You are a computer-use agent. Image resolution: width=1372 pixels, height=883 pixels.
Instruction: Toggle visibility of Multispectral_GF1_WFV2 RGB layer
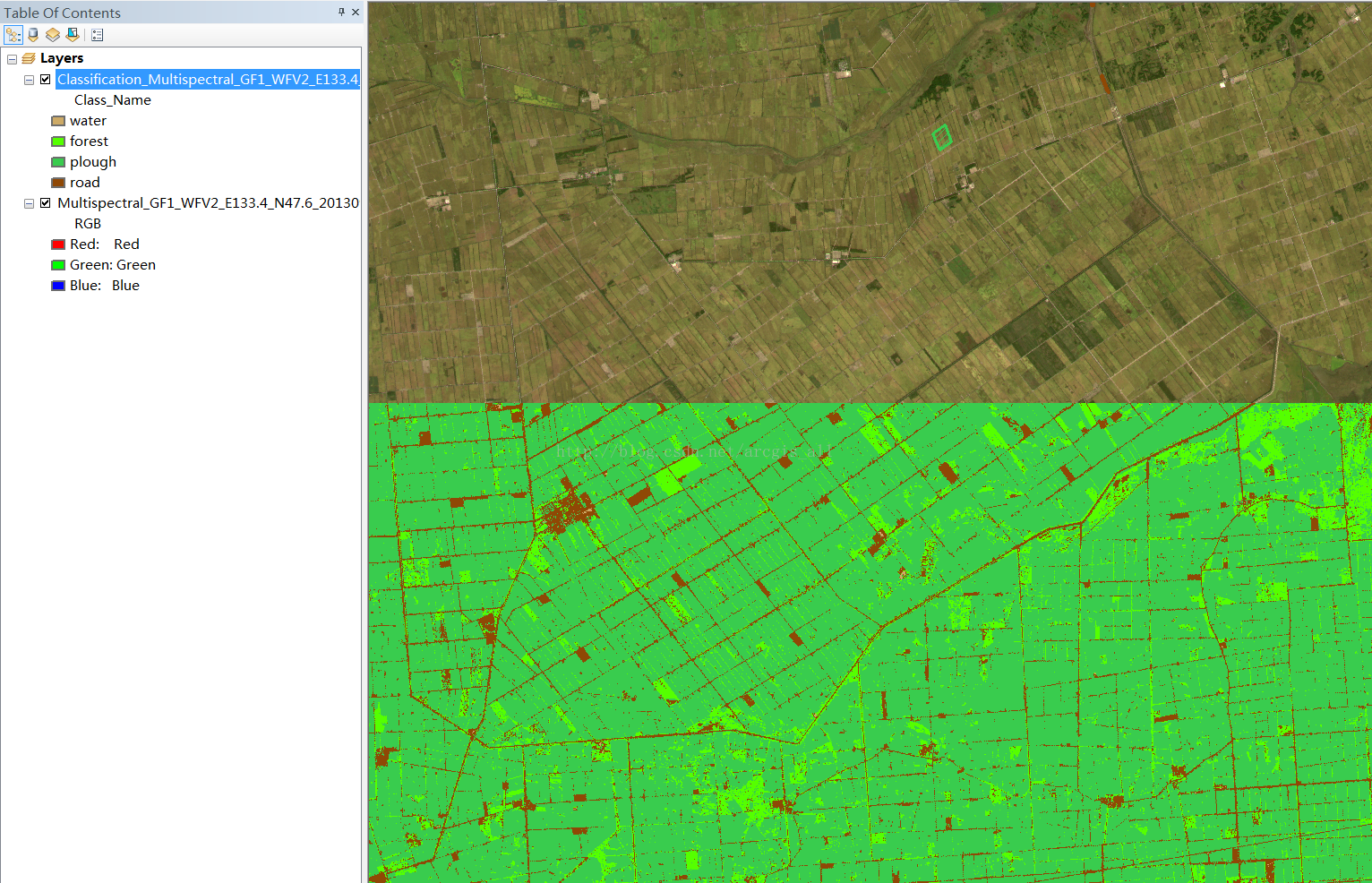46,203
